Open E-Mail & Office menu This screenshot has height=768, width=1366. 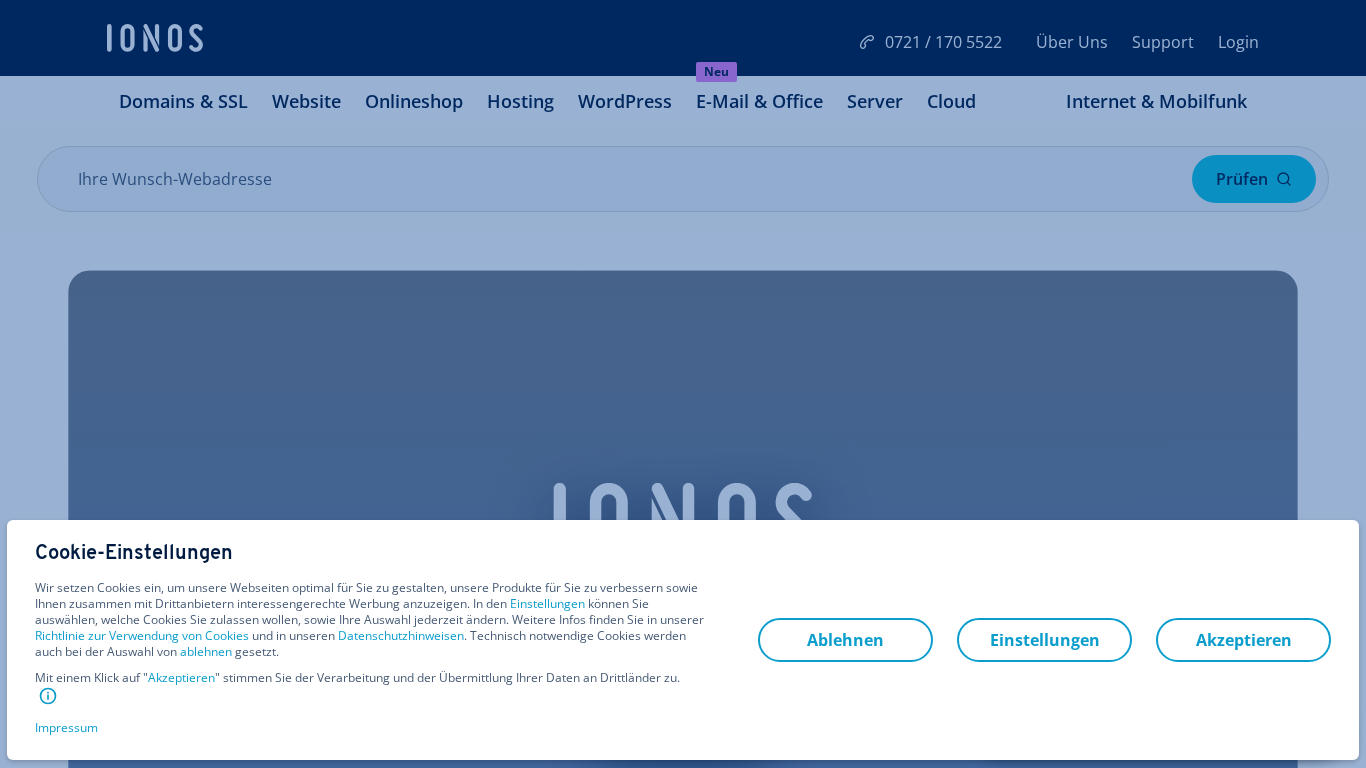pos(759,101)
